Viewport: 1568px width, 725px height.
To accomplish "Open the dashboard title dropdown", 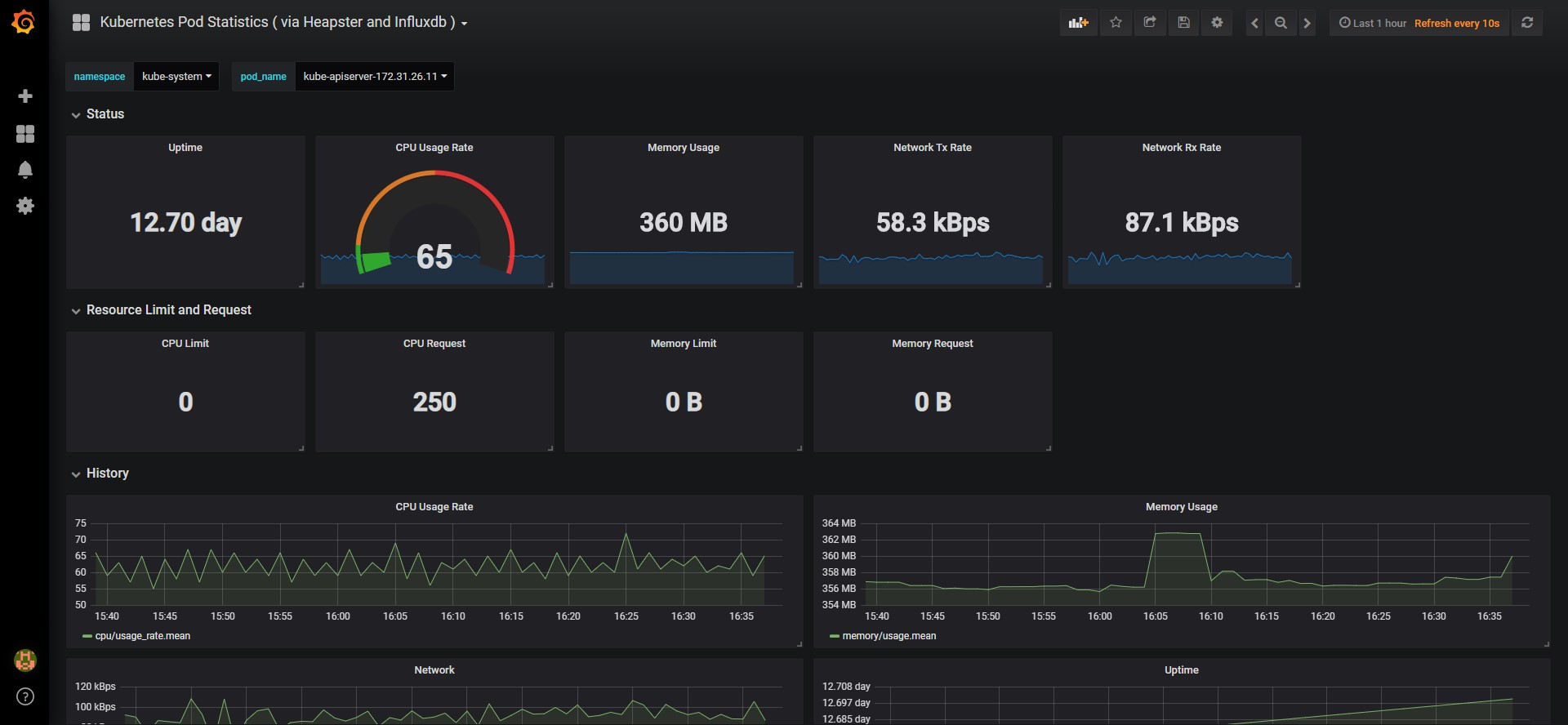I will [283, 23].
